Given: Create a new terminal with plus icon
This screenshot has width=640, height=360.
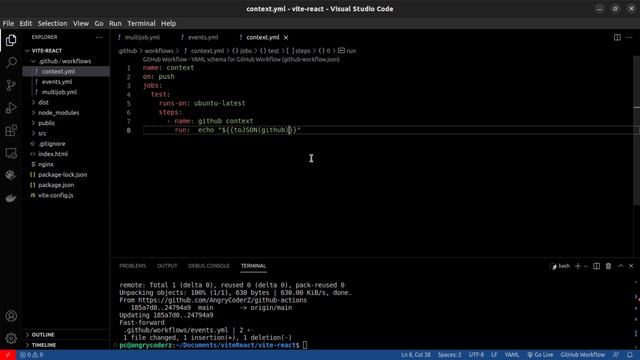Looking at the screenshot, I should (x=578, y=266).
